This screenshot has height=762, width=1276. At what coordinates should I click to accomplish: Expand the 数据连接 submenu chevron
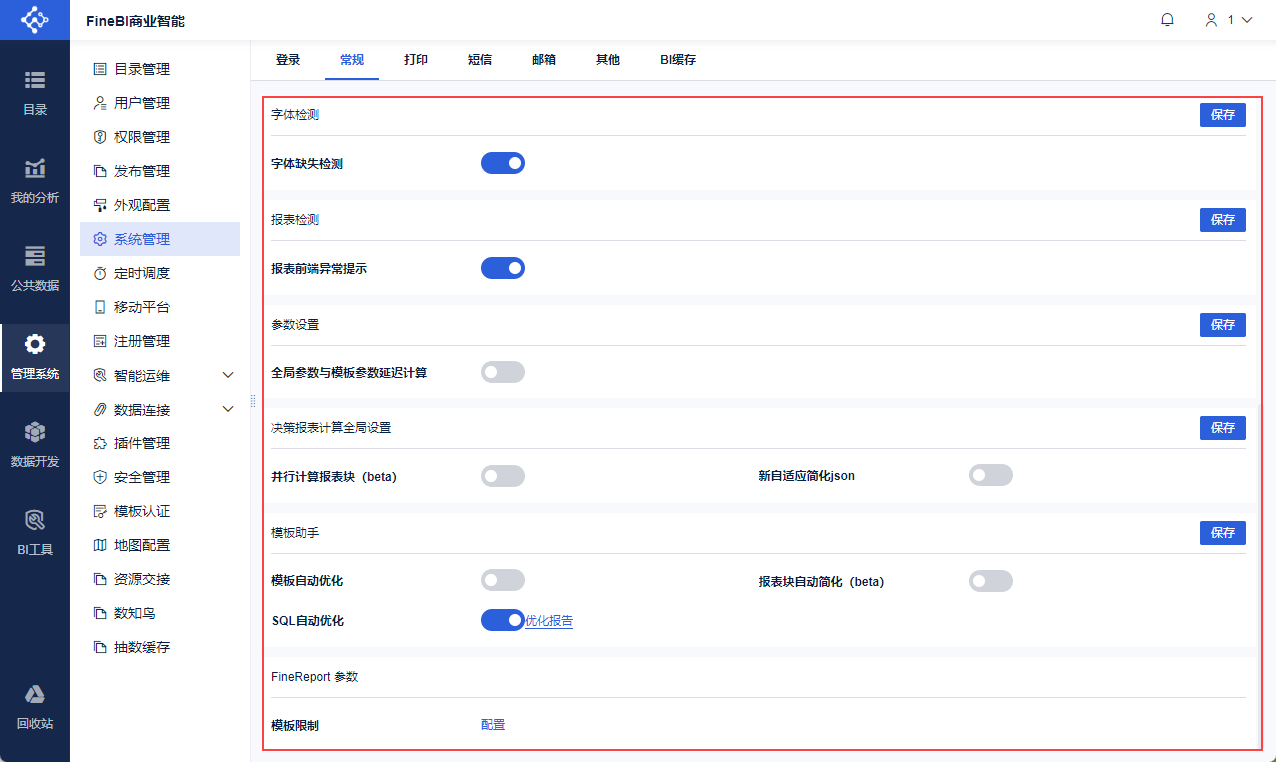click(228, 409)
